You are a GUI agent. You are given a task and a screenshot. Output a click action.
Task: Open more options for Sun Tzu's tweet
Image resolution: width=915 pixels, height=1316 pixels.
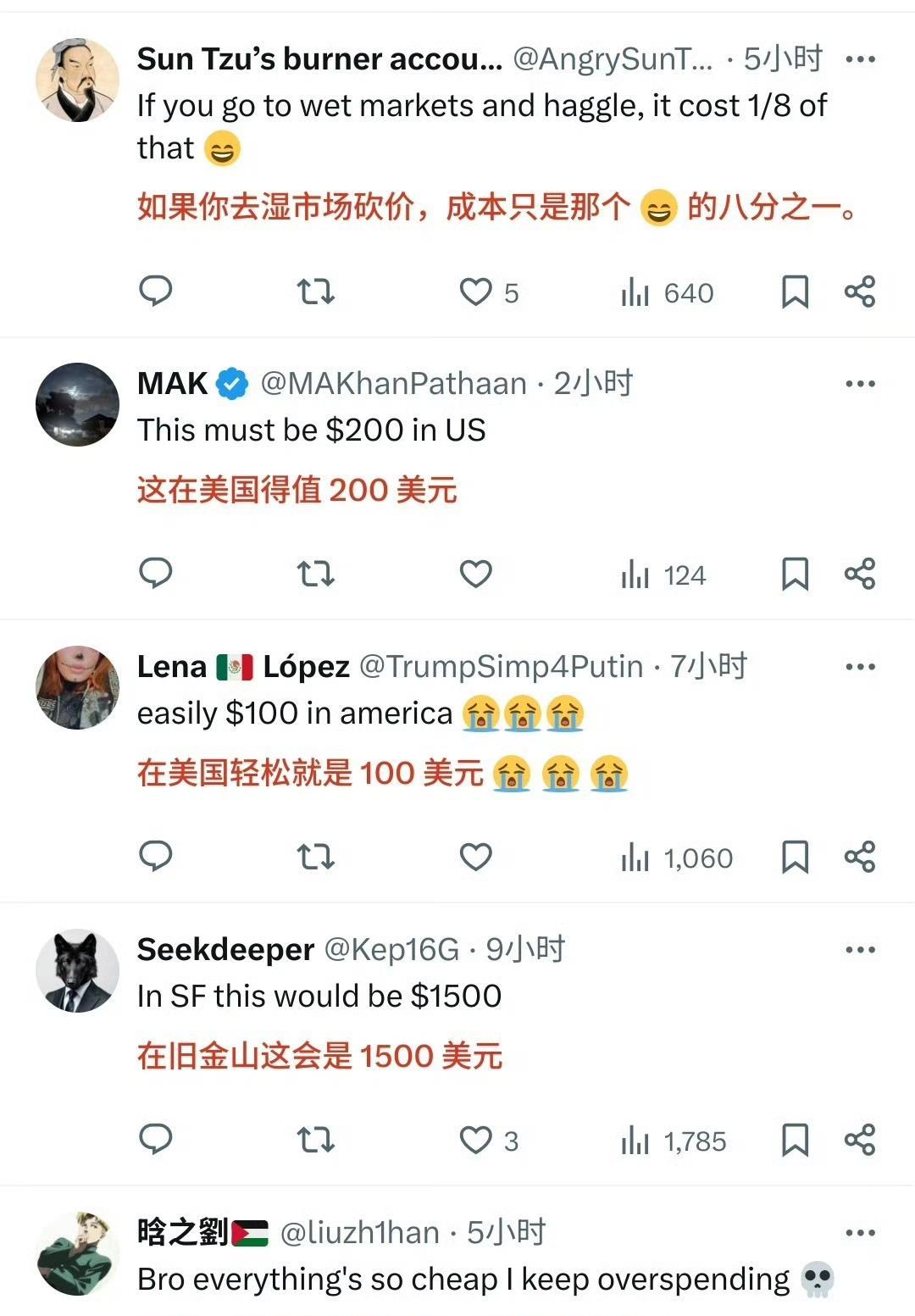pyautogui.click(x=860, y=59)
